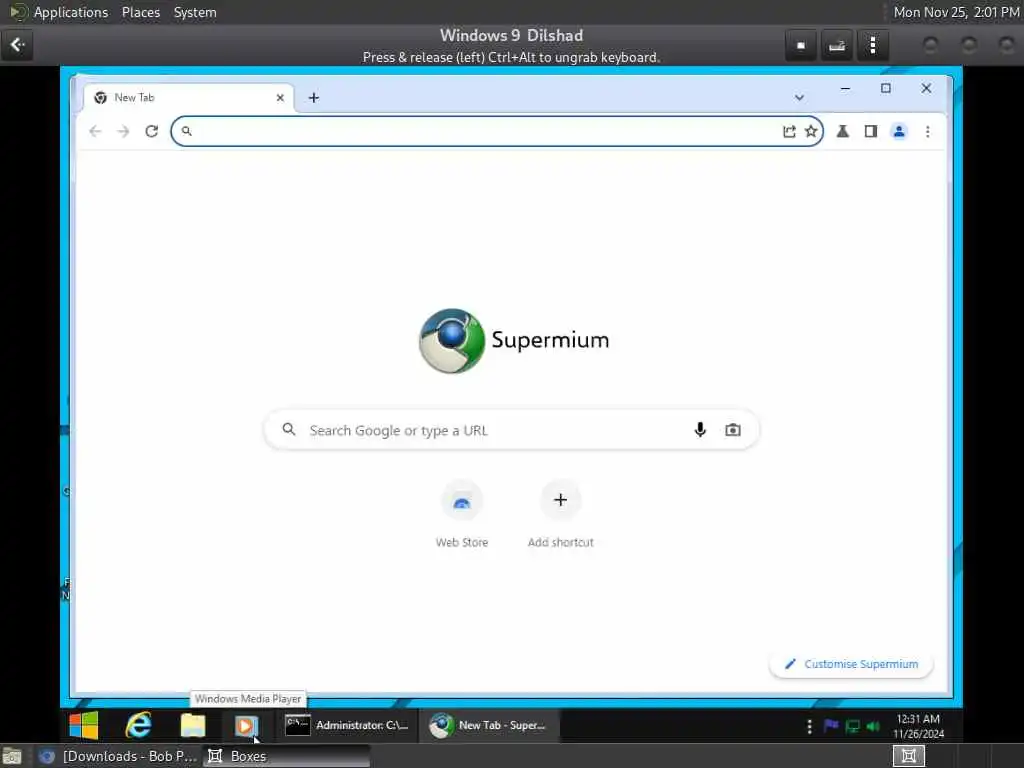Open the Chrome Labs flask icon
The width and height of the screenshot is (1024, 768).
click(x=842, y=131)
